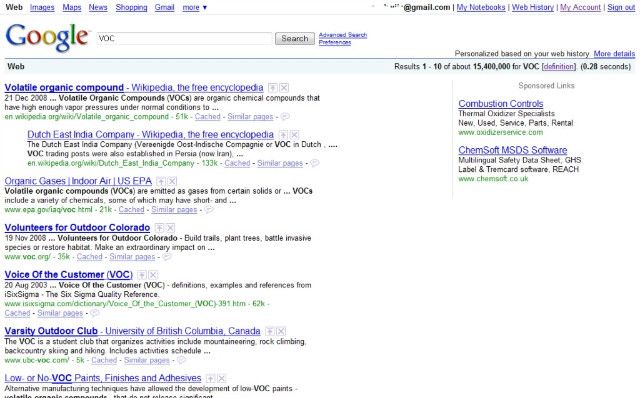Show Similar pages for the EPA result
640x398 pixels.
[174, 210]
